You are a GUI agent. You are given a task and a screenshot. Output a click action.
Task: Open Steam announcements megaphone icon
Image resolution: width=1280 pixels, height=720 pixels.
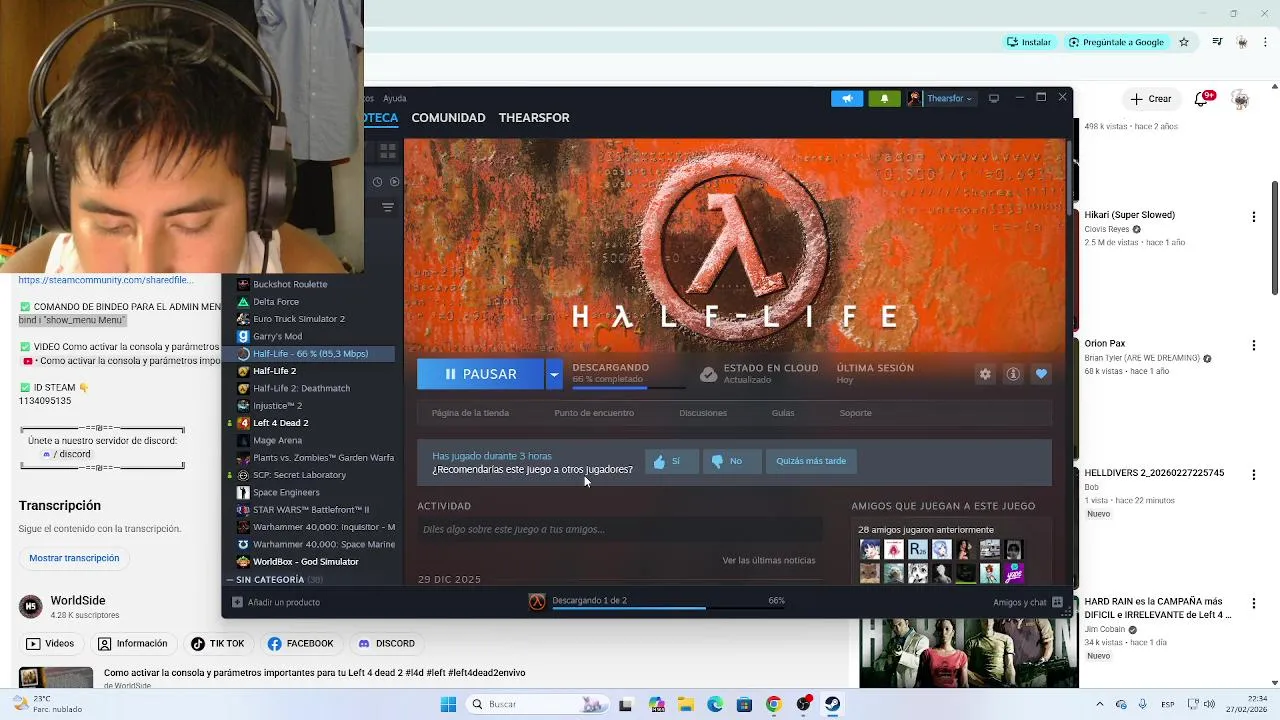click(847, 98)
